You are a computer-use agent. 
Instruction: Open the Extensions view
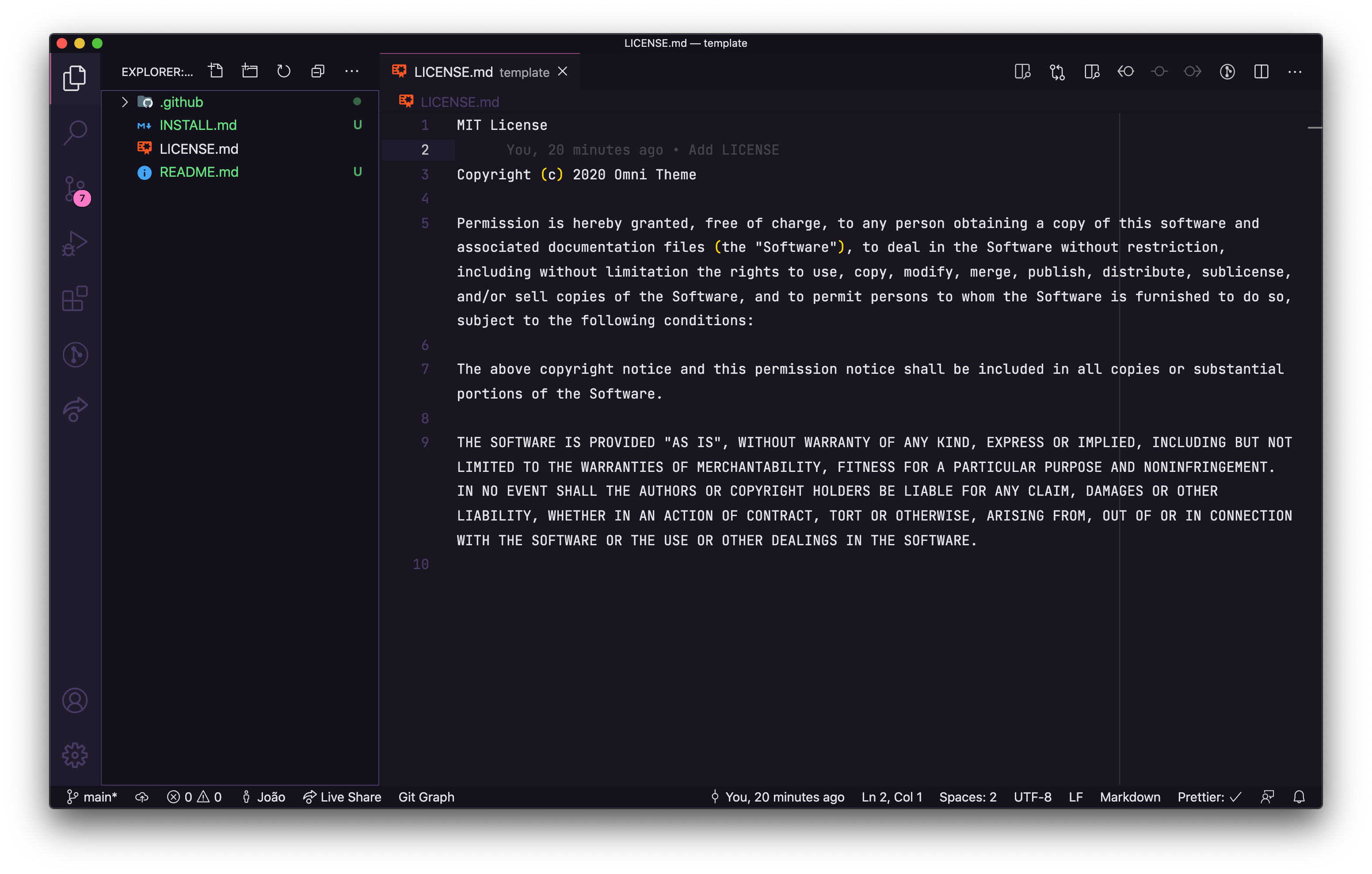pos(75,299)
